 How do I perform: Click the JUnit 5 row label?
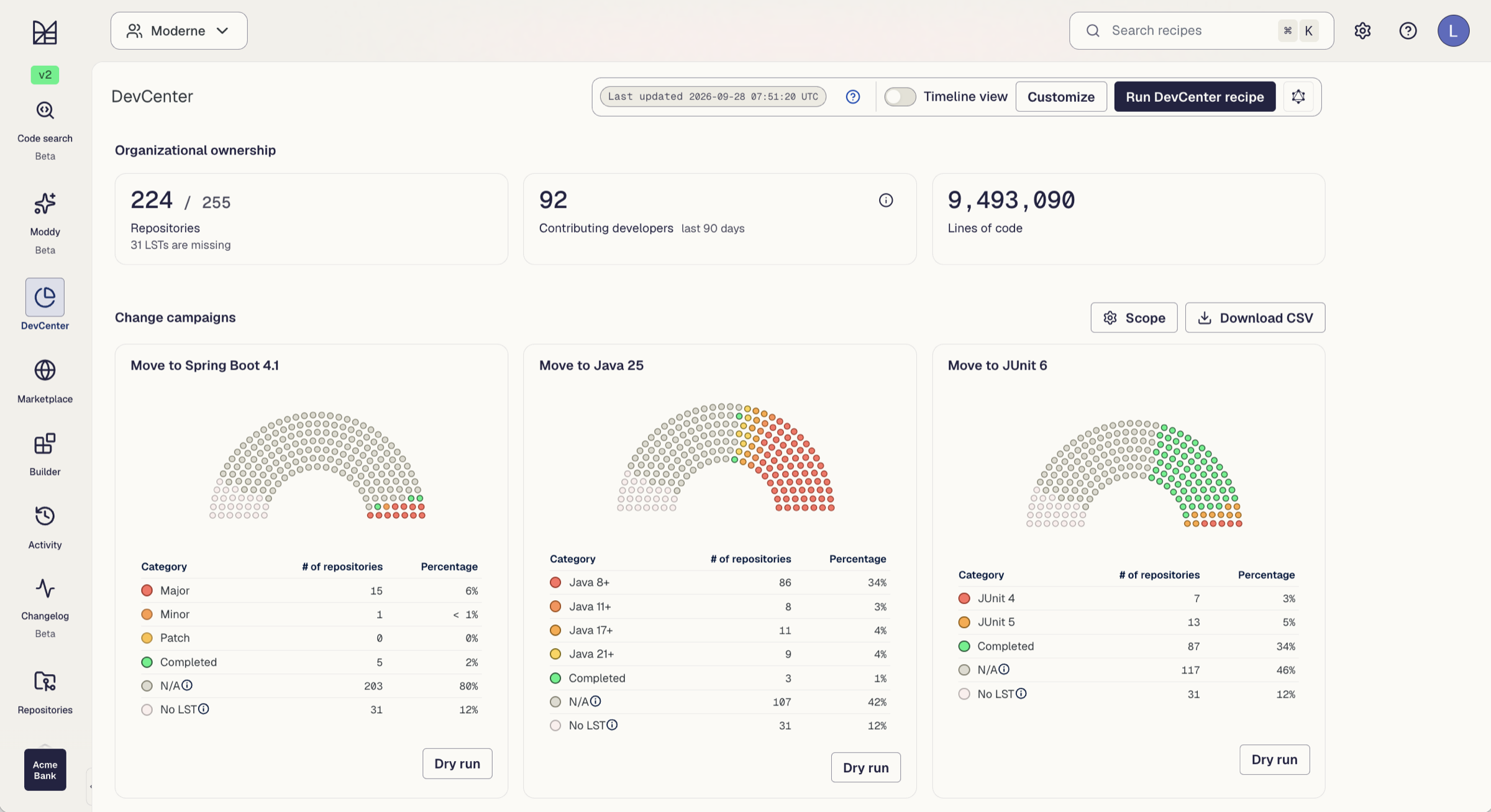click(996, 622)
